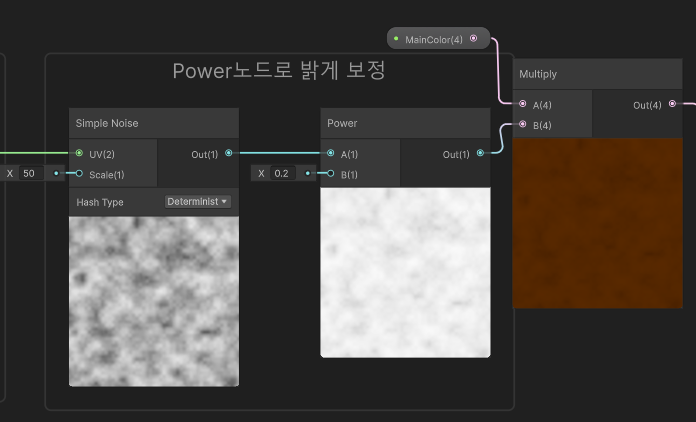Image resolution: width=696 pixels, height=422 pixels.
Task: Select the Multiply node title bar
Action: coord(597,74)
